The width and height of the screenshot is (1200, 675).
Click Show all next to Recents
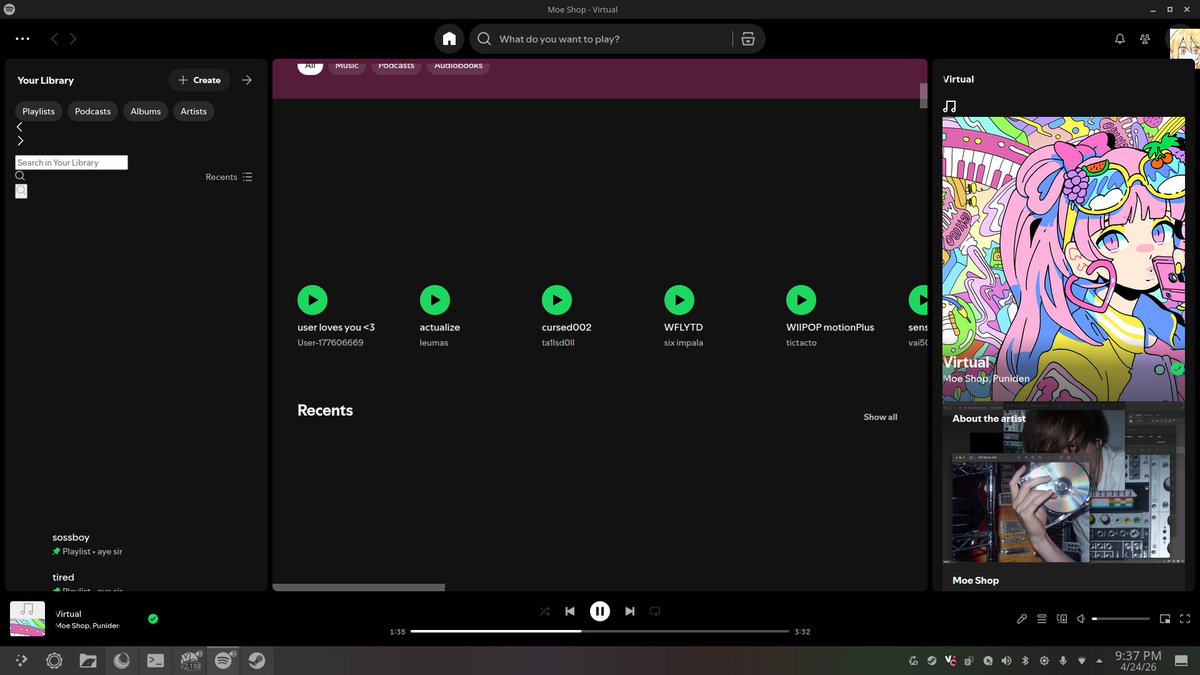click(x=880, y=417)
